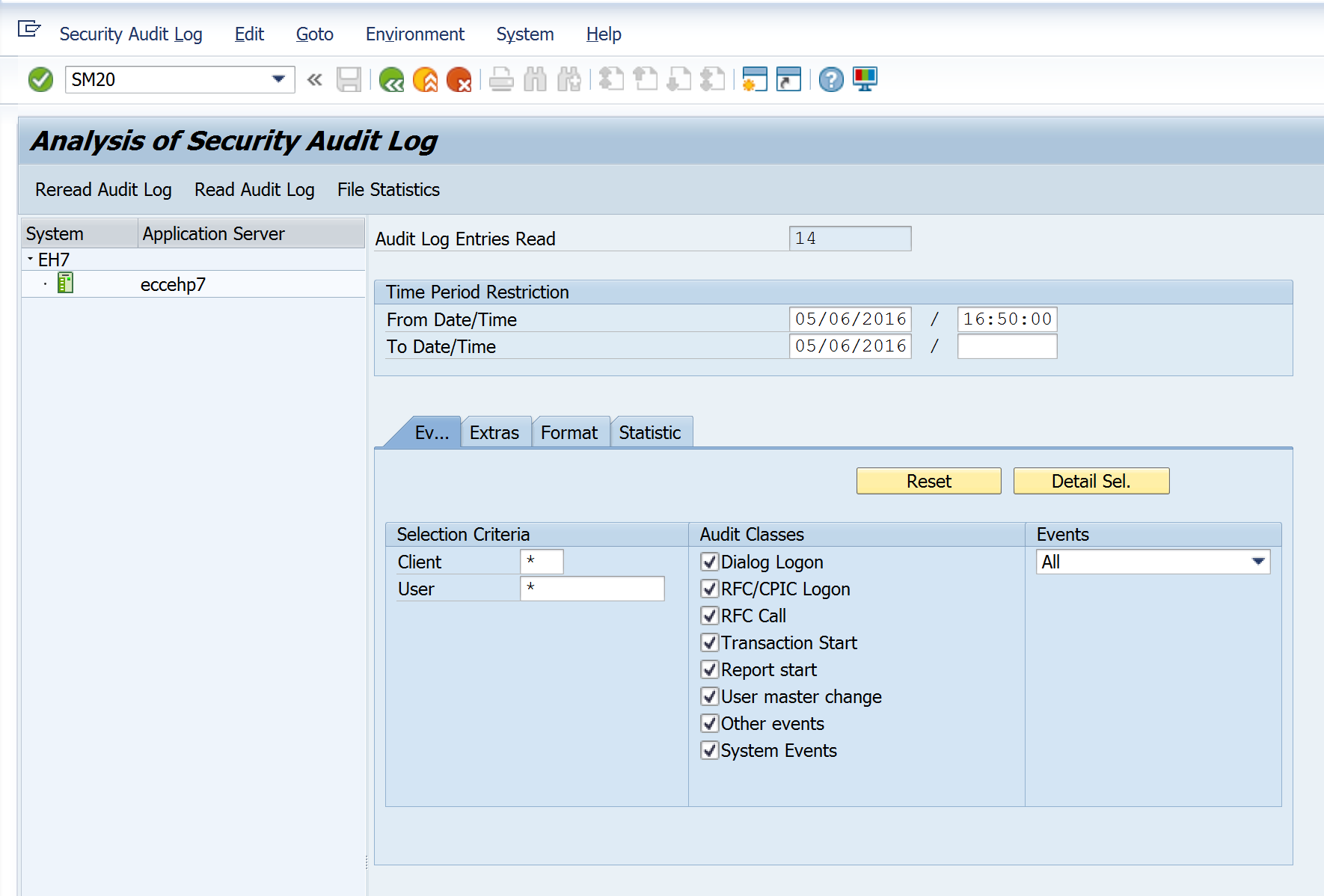Switch to the Statistic tab
This screenshot has height=896, width=1324.
(650, 432)
